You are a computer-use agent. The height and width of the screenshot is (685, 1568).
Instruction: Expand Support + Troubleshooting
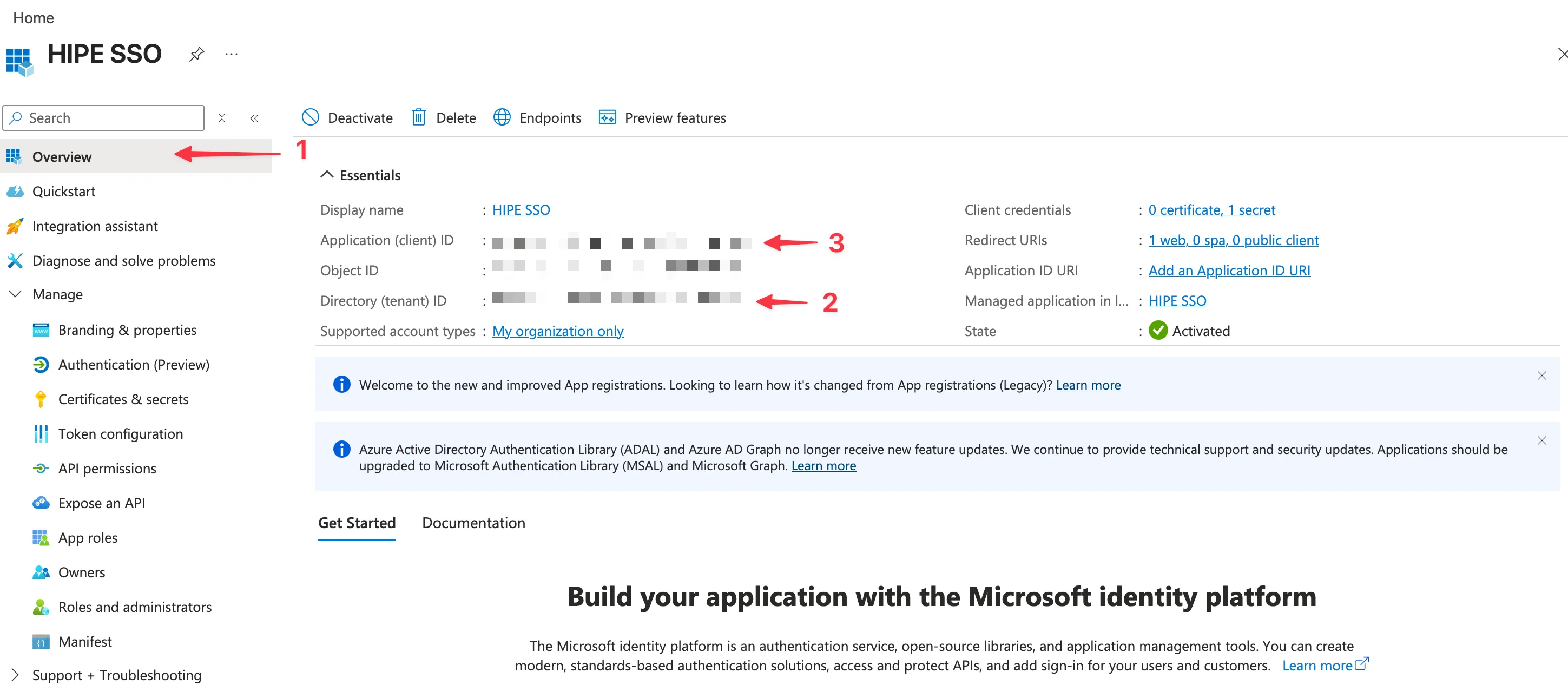[x=117, y=674]
